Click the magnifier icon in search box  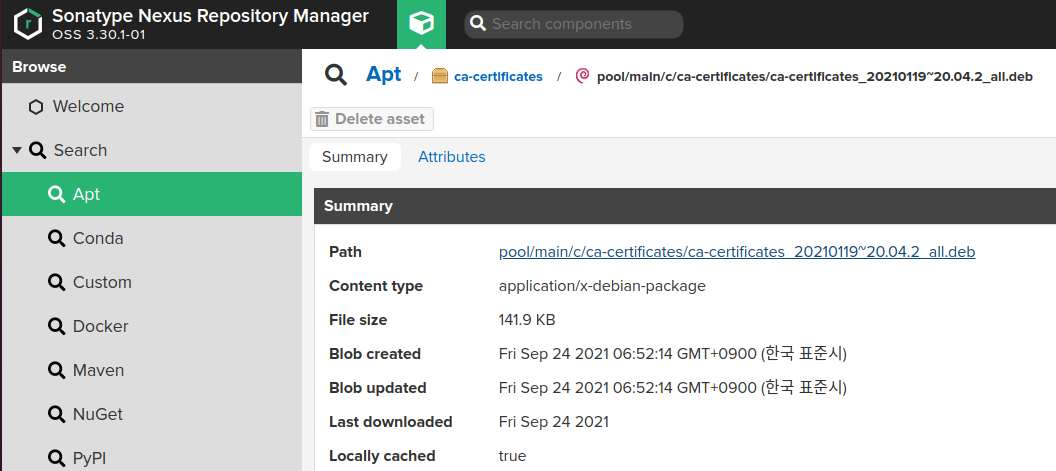pos(478,24)
